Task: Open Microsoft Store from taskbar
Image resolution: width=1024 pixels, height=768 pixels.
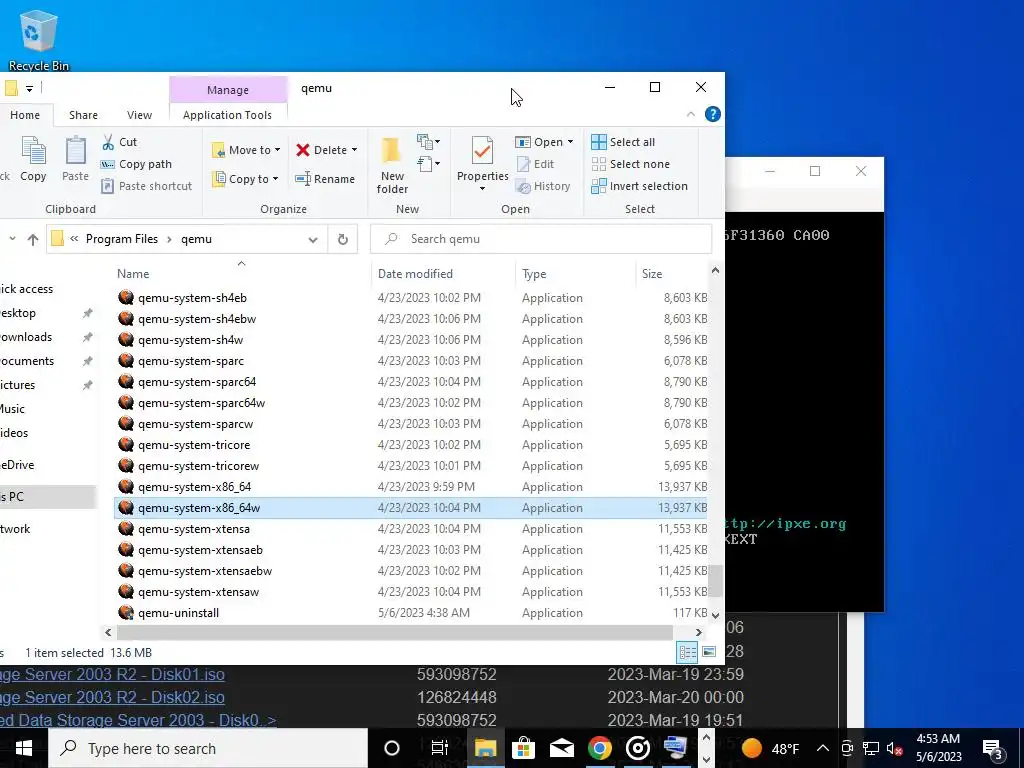Action: (x=523, y=748)
